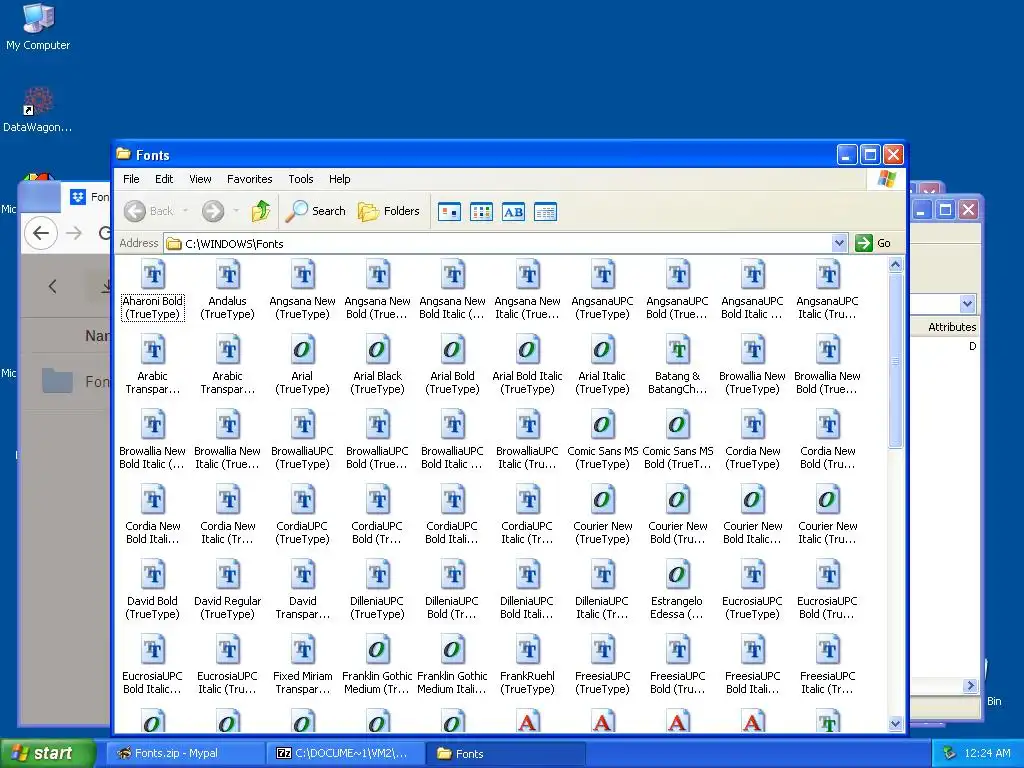
Task: Toggle the Folders pane
Action: [x=389, y=211]
